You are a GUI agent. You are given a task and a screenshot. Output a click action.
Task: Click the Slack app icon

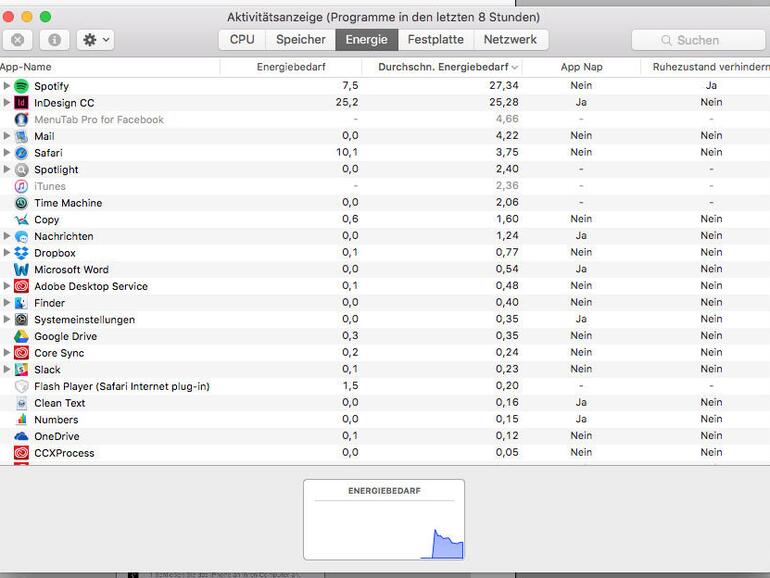[x=21, y=370]
